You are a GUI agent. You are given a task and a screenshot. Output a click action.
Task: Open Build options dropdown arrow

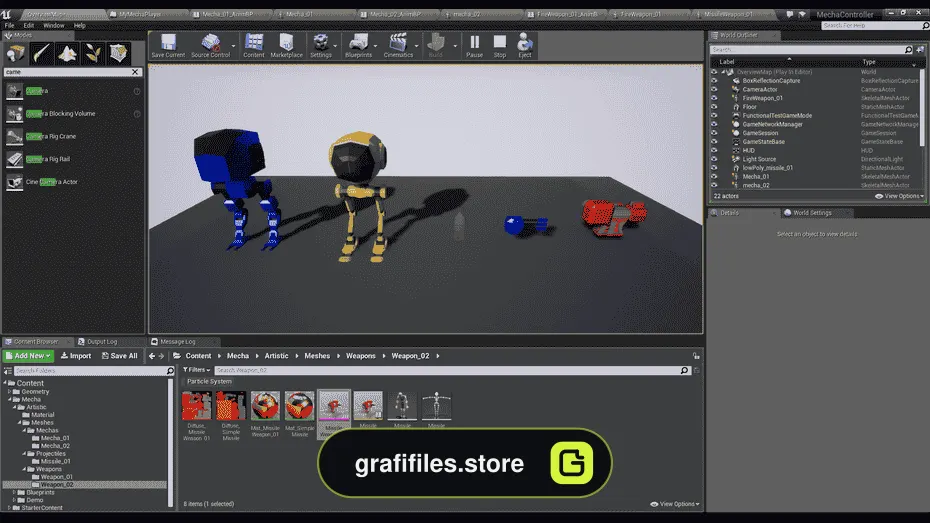click(456, 46)
